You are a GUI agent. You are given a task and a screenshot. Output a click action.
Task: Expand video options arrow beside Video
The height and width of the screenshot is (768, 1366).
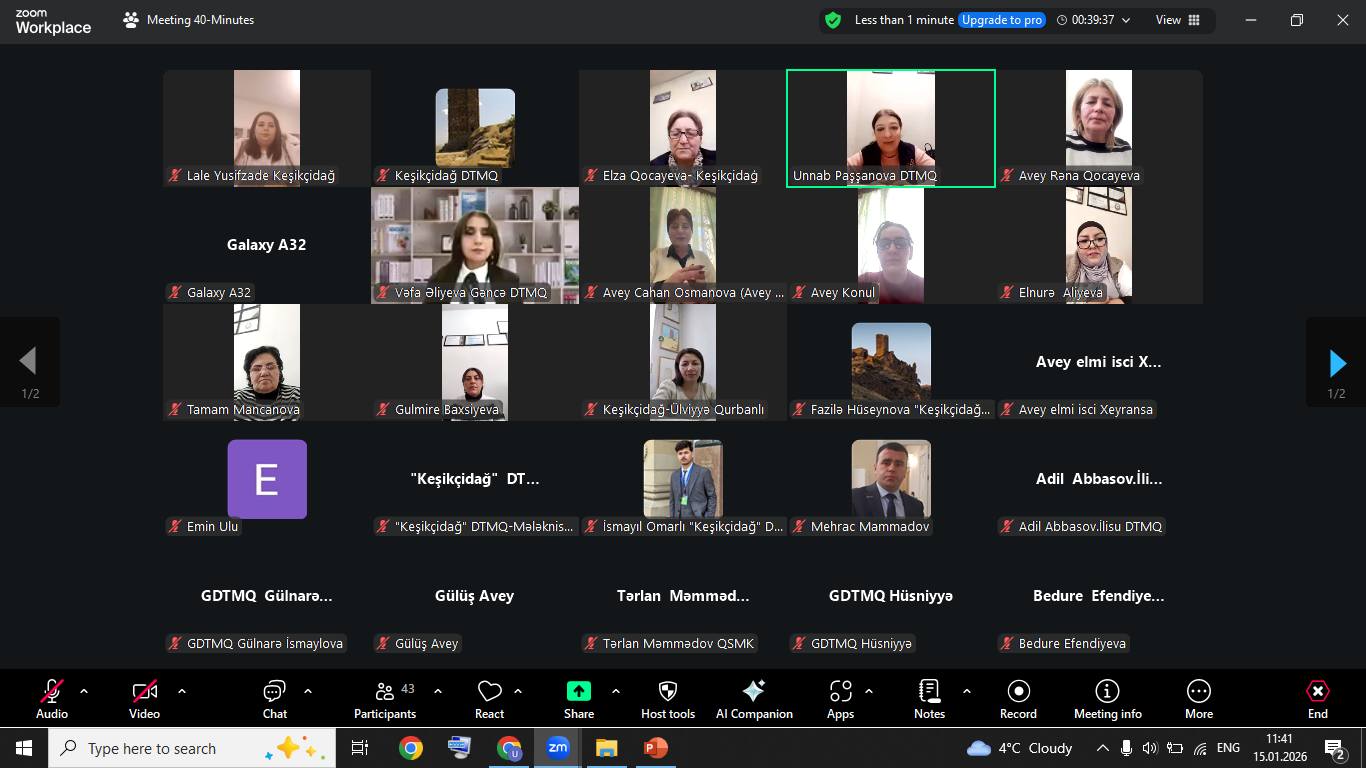181,691
